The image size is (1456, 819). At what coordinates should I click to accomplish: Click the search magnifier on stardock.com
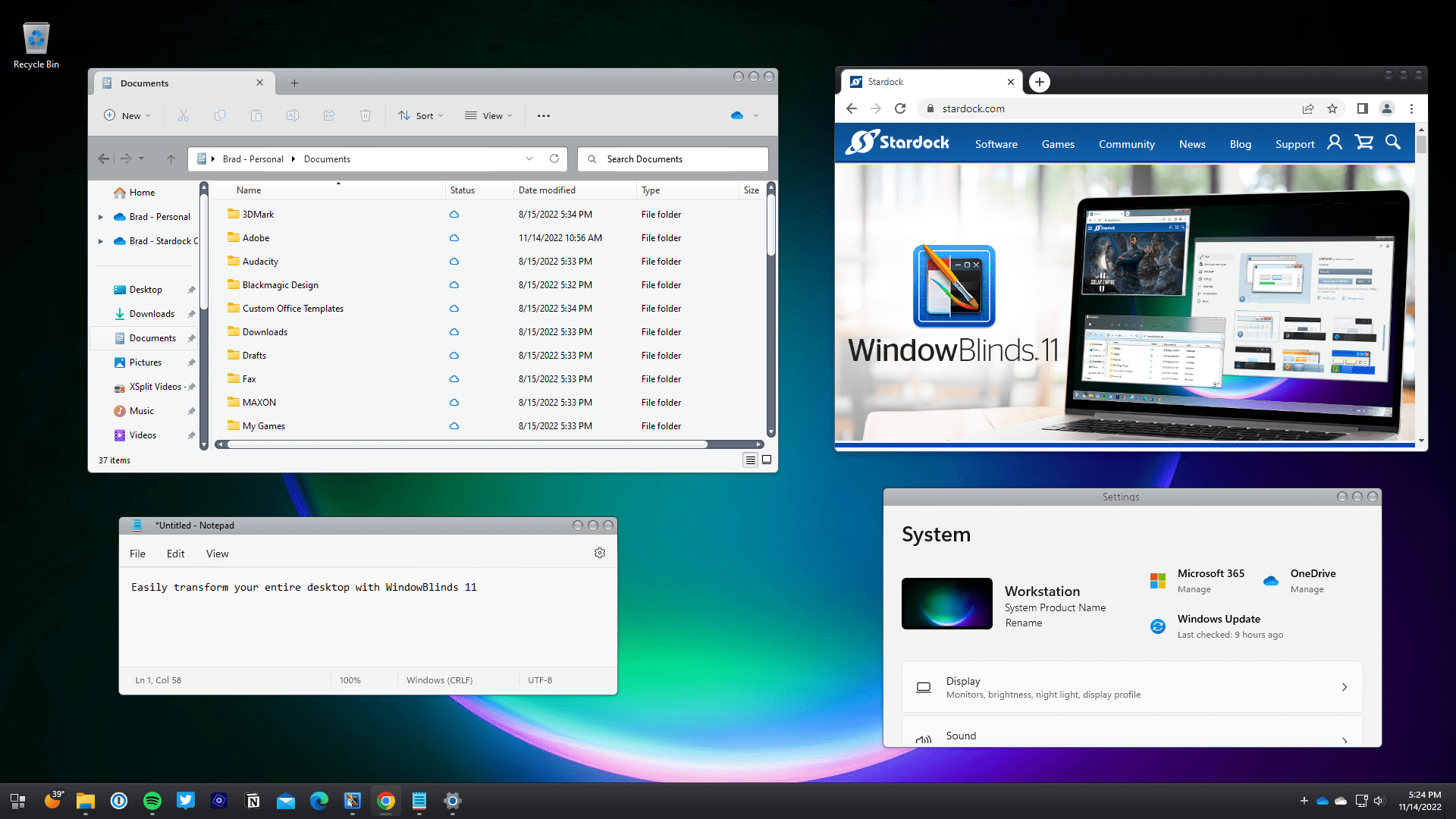coord(1393,143)
